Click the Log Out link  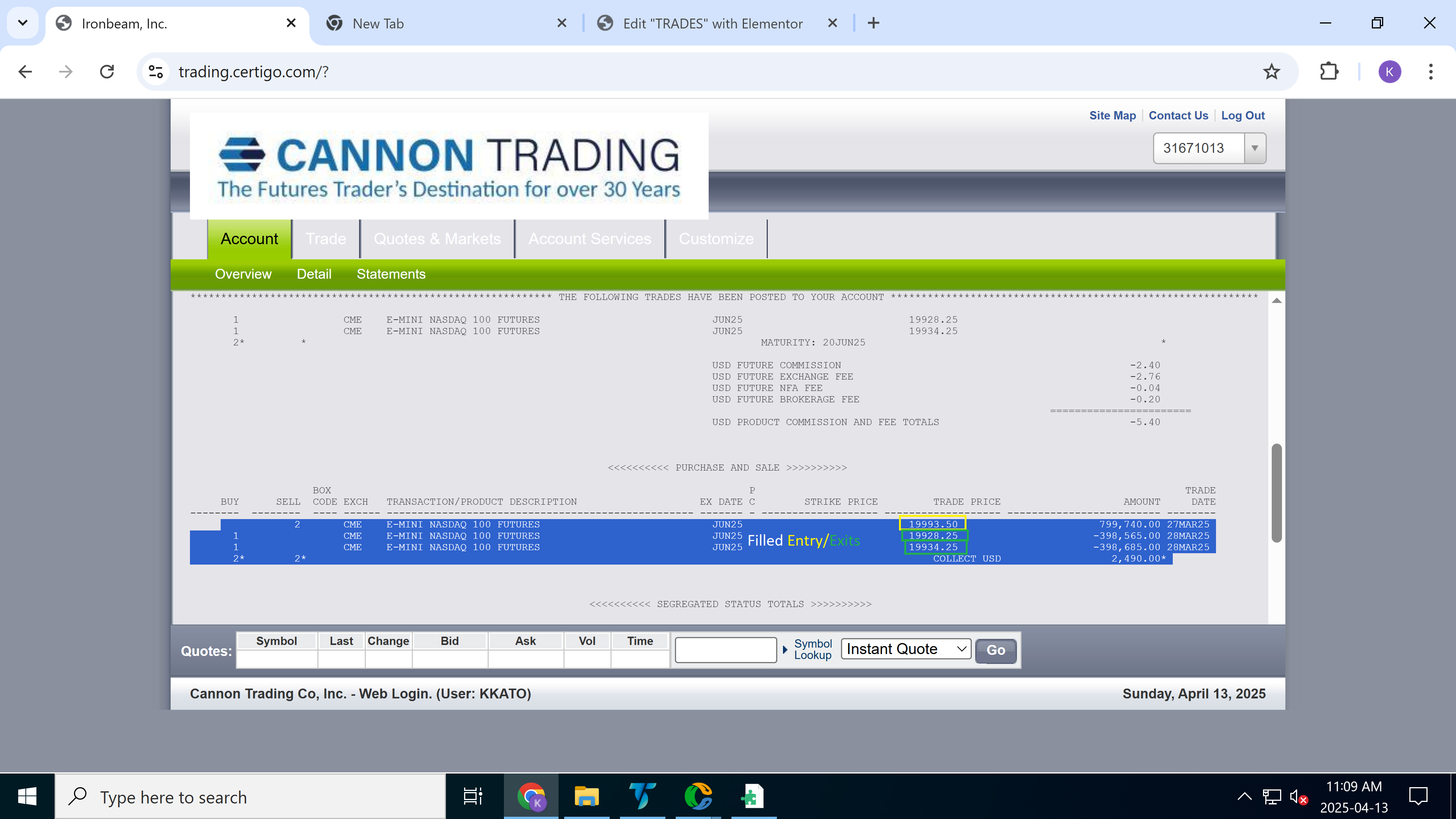pyautogui.click(x=1243, y=115)
